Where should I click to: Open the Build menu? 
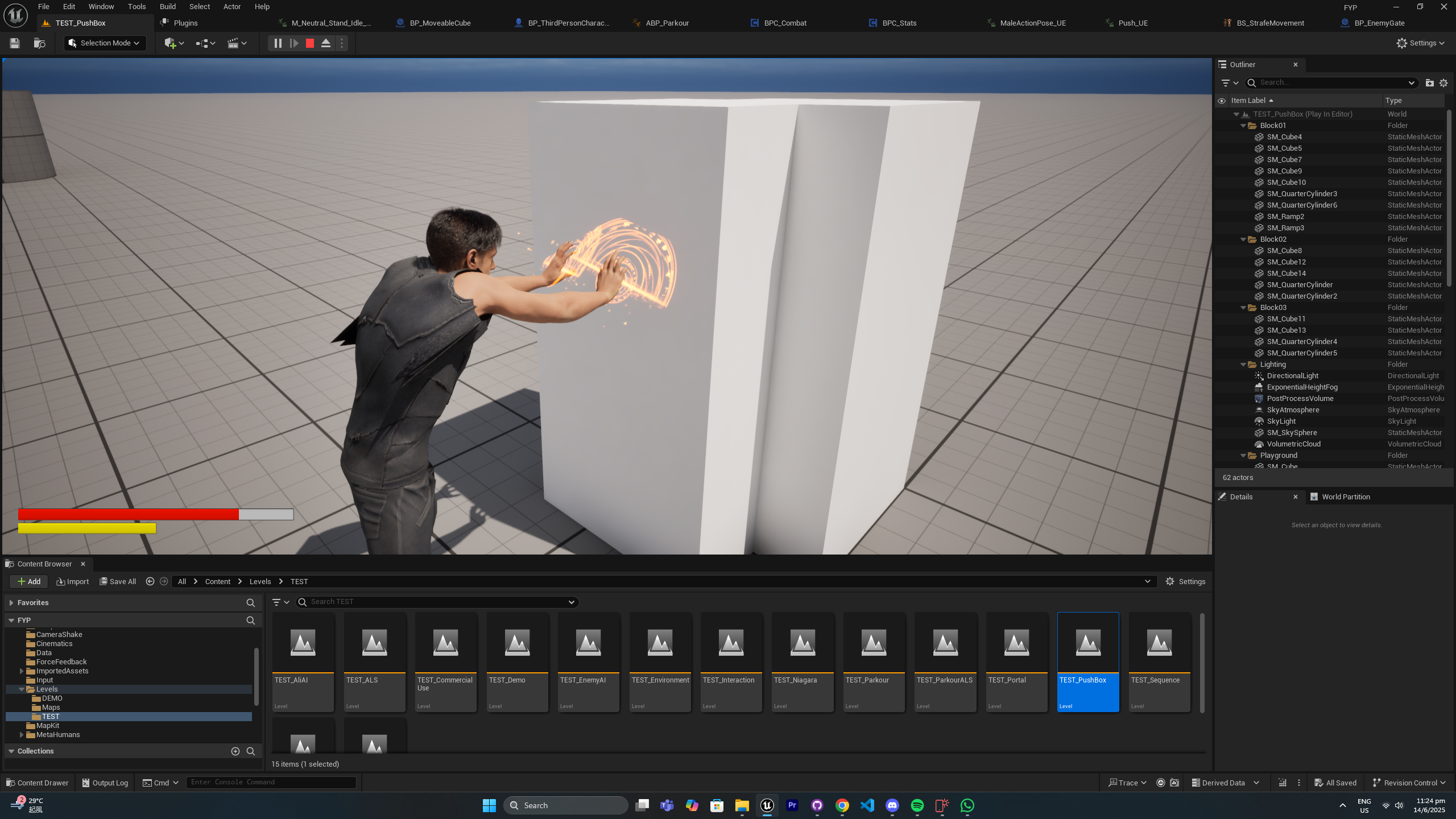[x=167, y=7]
